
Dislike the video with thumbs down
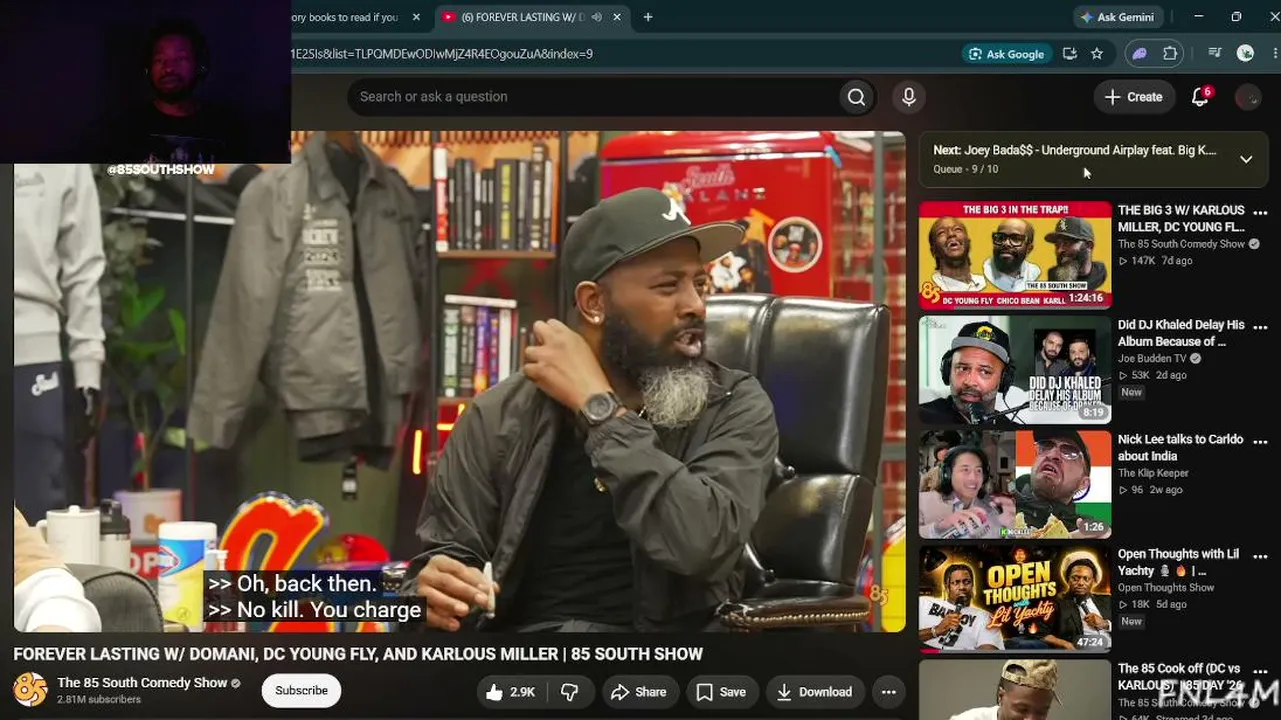[570, 692]
